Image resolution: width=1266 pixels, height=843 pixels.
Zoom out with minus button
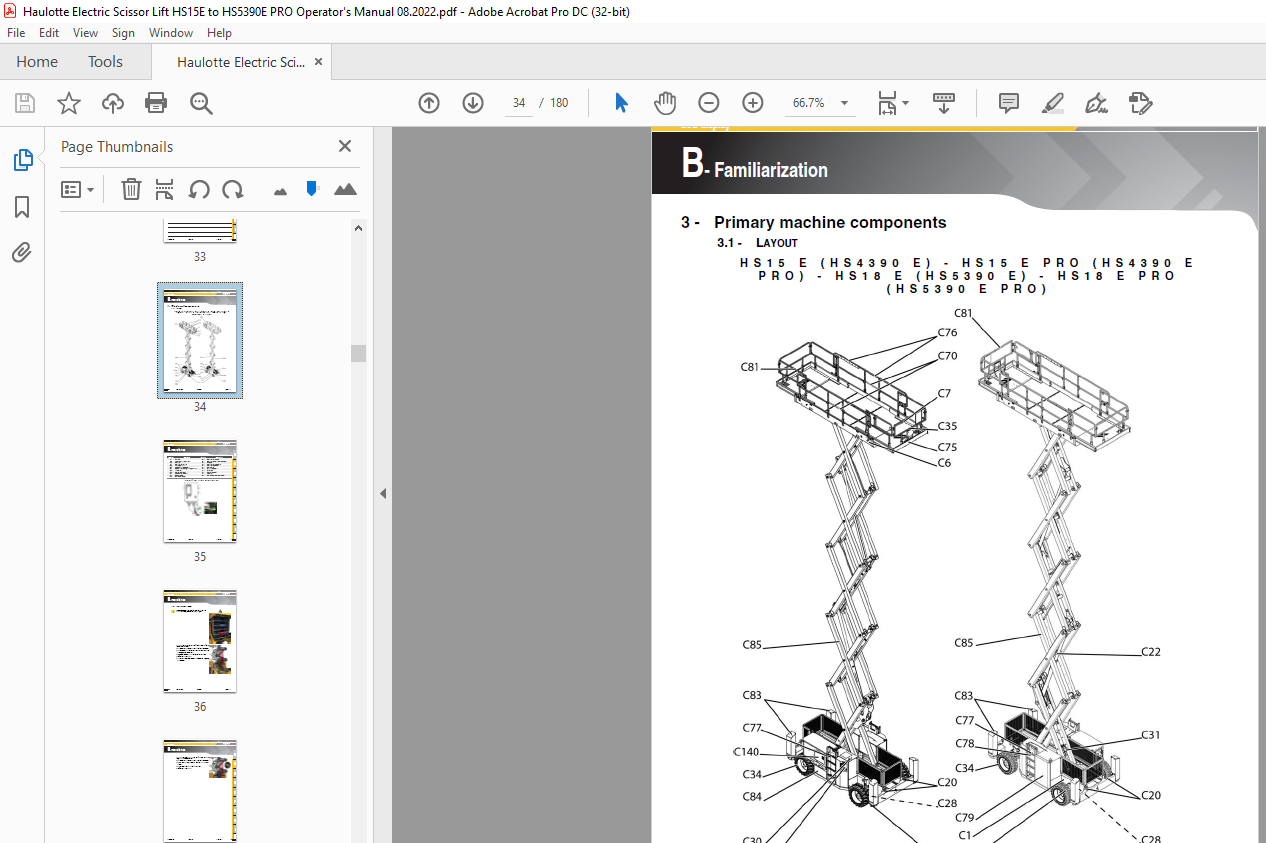click(x=709, y=103)
